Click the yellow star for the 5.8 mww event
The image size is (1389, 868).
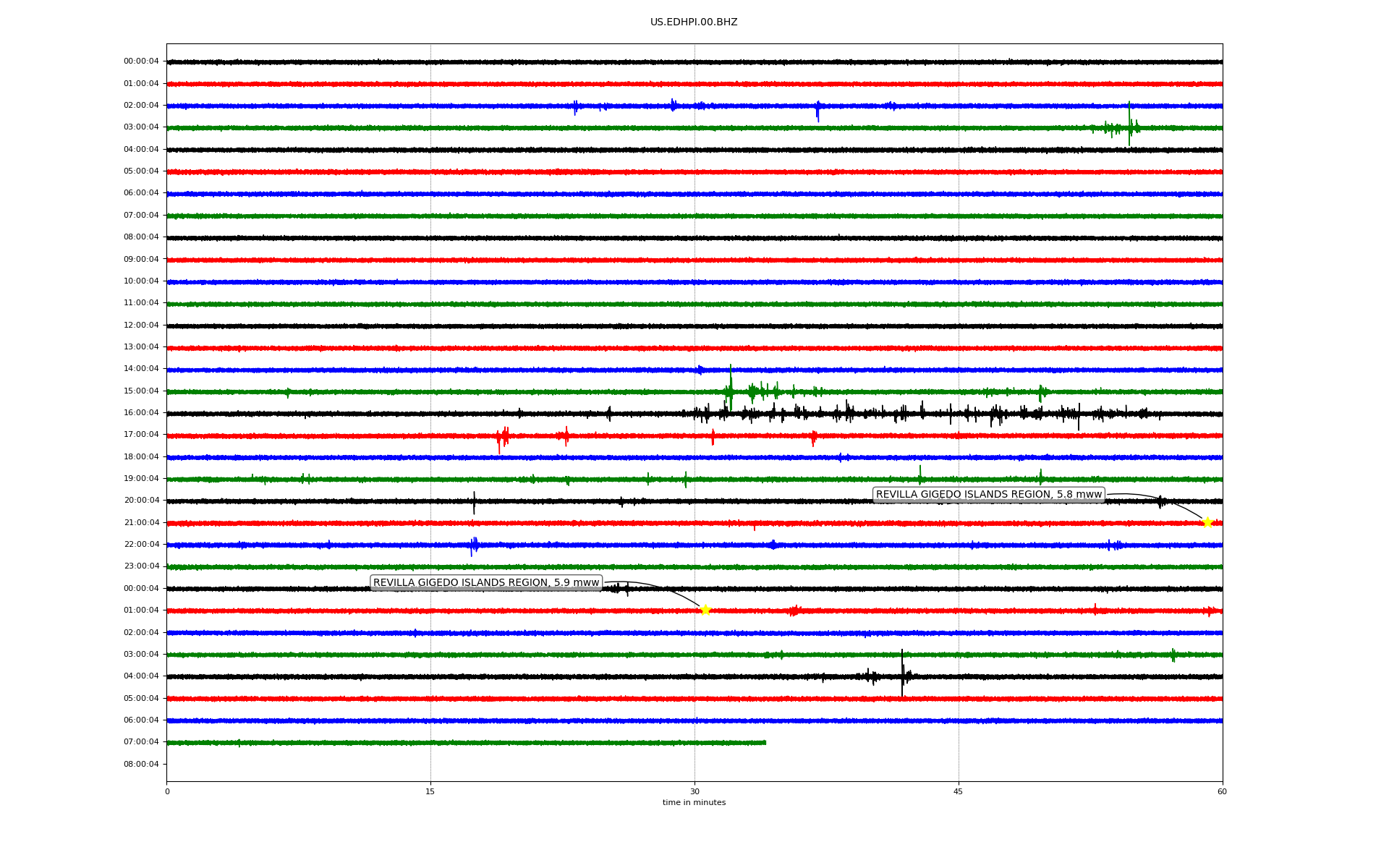click(x=1207, y=522)
